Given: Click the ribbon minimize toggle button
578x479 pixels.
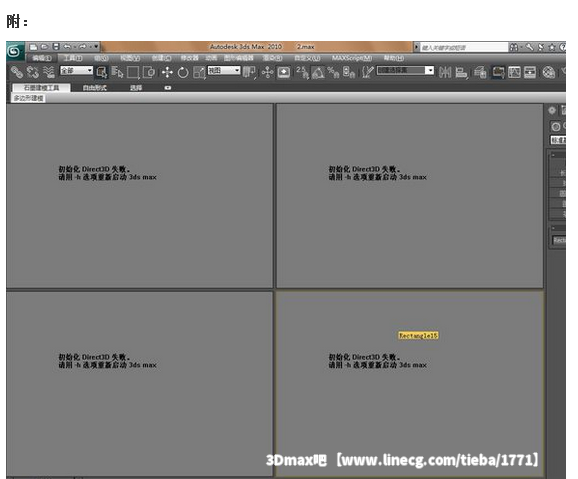Looking at the screenshot, I should pos(168,88).
